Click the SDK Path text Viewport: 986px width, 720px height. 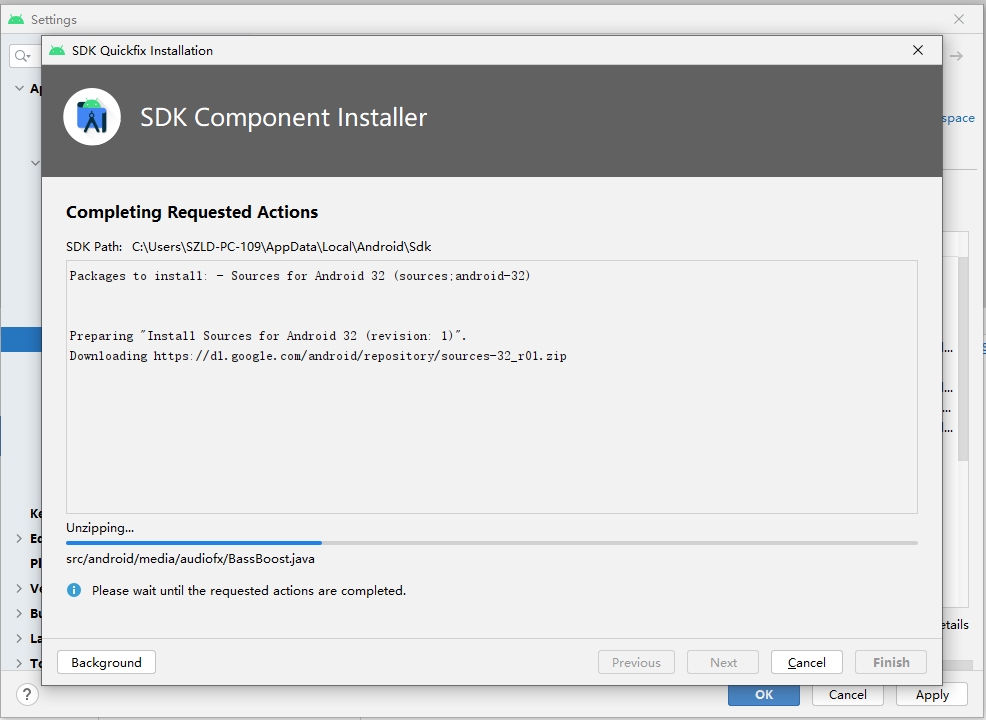pyautogui.click(x=248, y=246)
